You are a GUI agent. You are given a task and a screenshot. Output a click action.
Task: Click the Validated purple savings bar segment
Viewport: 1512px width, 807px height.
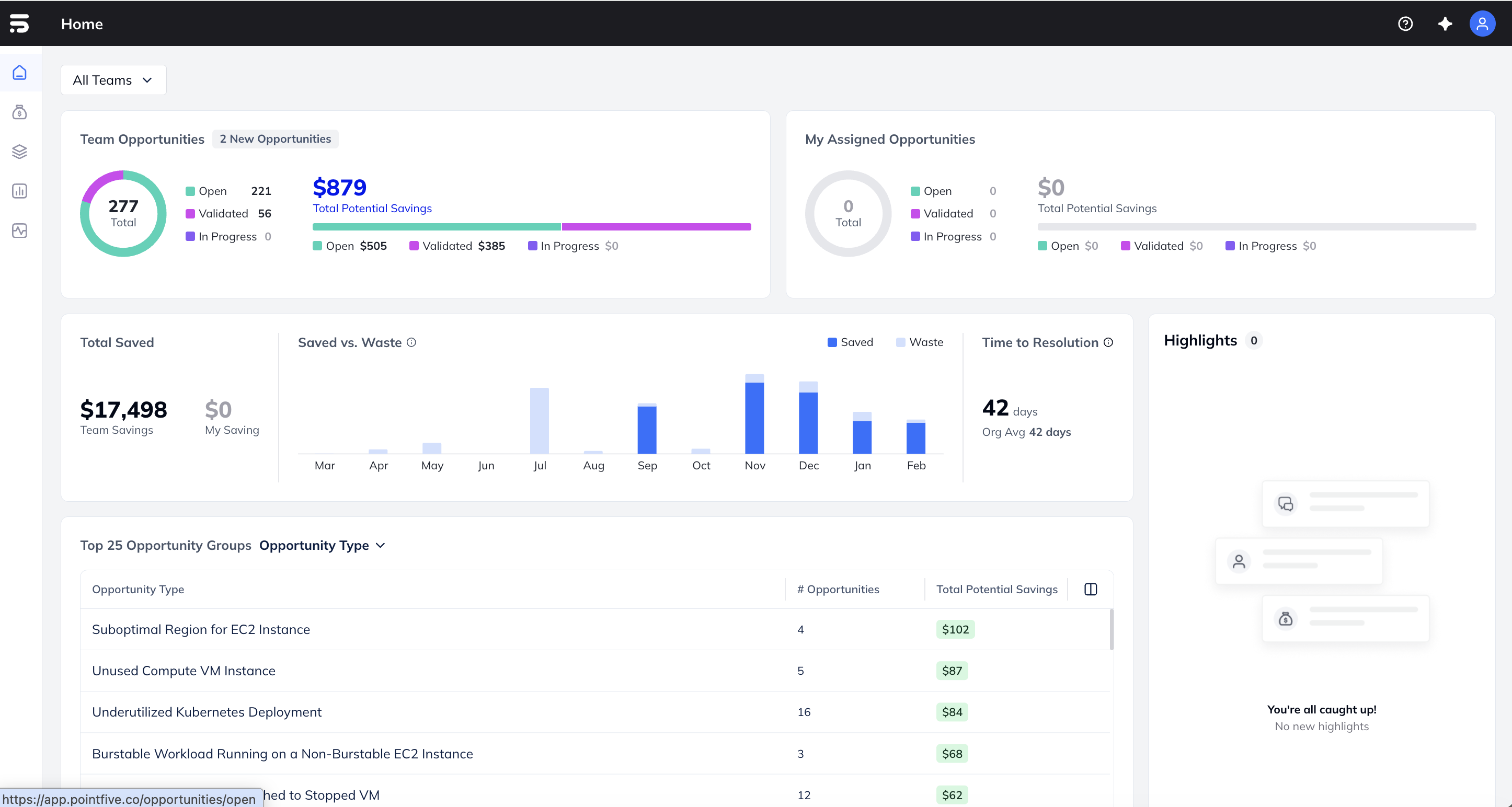[x=656, y=226]
